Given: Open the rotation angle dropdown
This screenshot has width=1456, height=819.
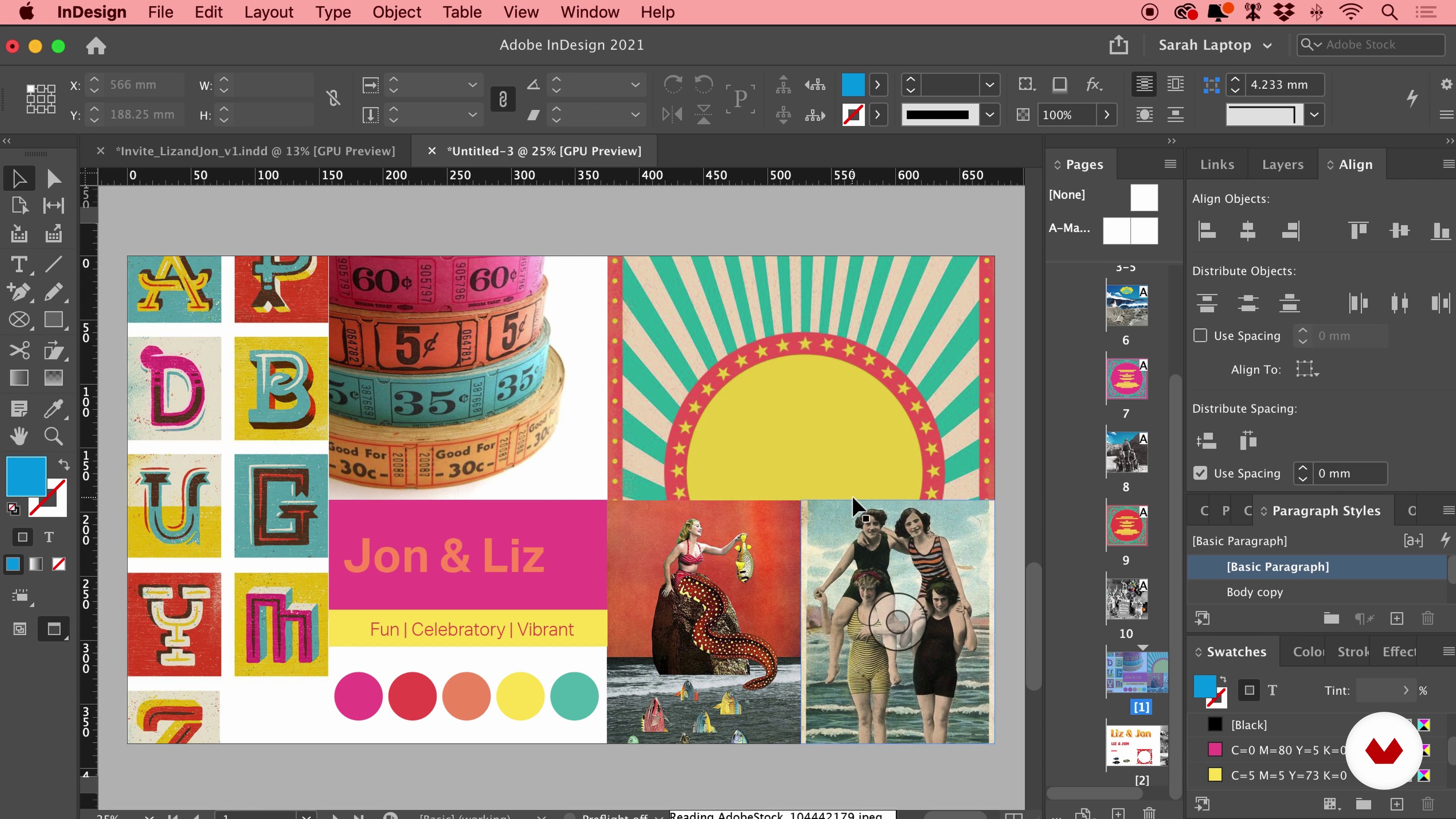Looking at the screenshot, I should (635, 85).
